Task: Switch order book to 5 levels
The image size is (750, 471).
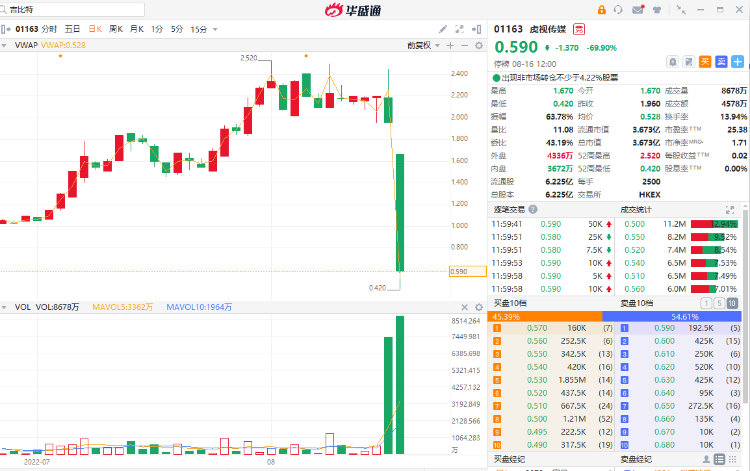Action: pyautogui.click(x=719, y=303)
